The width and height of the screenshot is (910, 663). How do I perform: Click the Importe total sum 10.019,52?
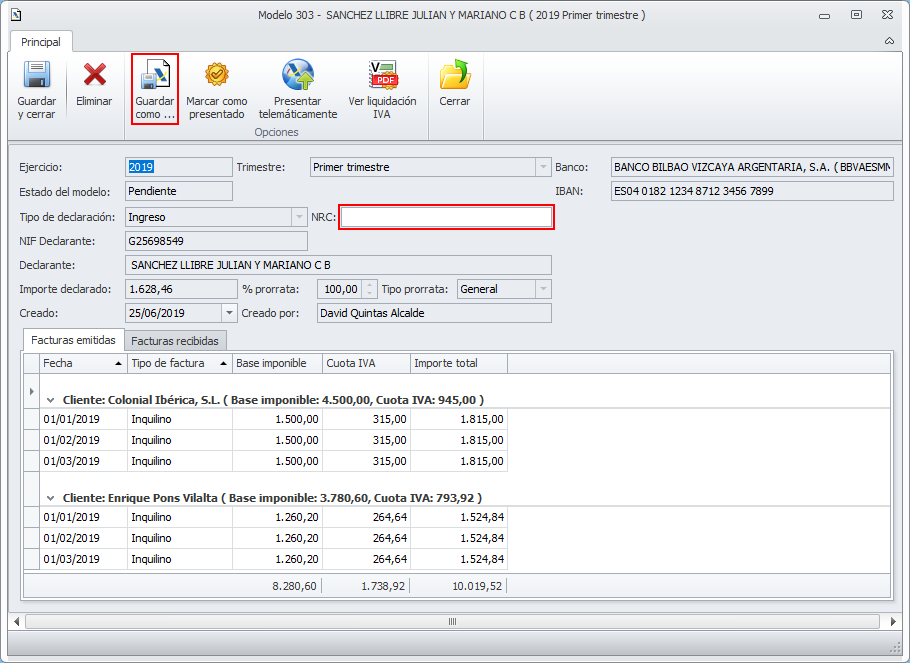tap(477, 586)
